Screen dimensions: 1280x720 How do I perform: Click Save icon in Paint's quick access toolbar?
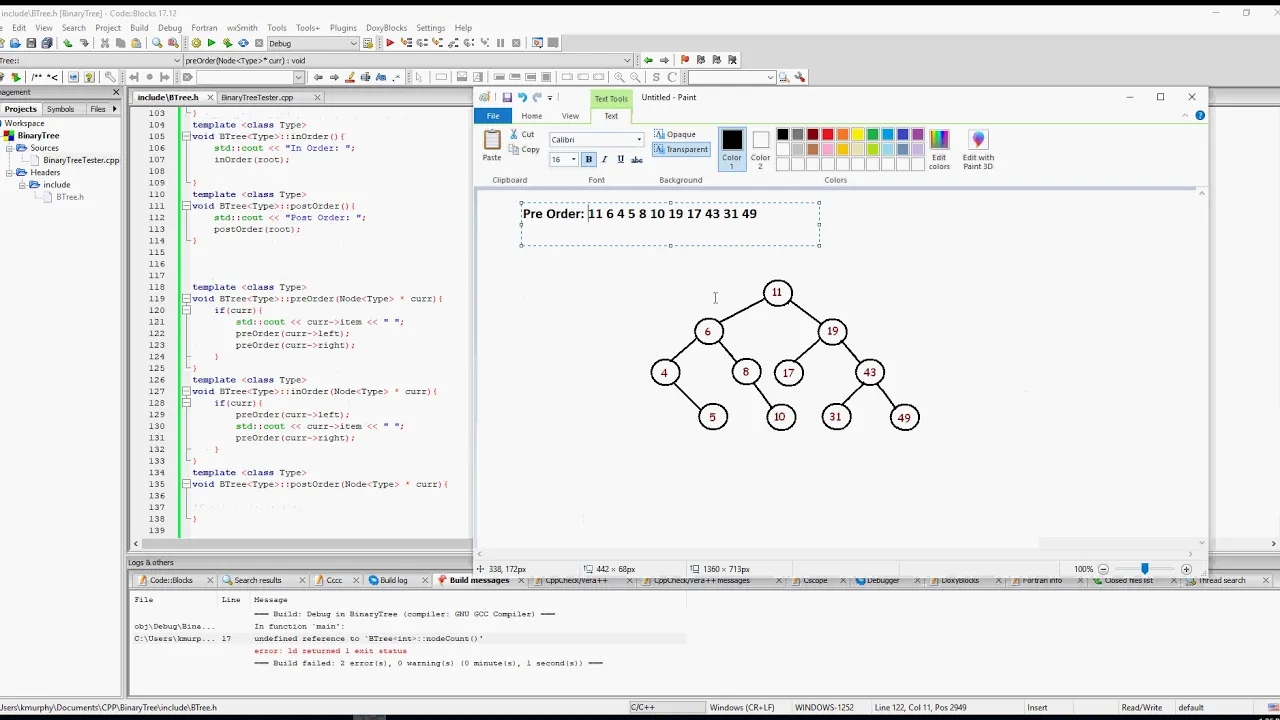507,97
